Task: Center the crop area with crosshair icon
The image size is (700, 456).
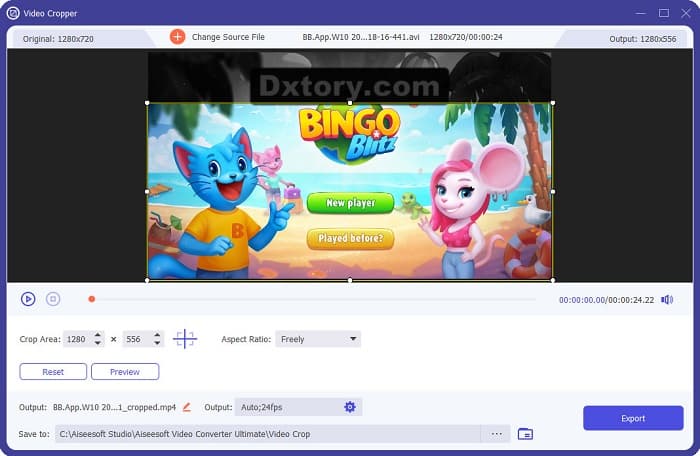Action: point(185,339)
